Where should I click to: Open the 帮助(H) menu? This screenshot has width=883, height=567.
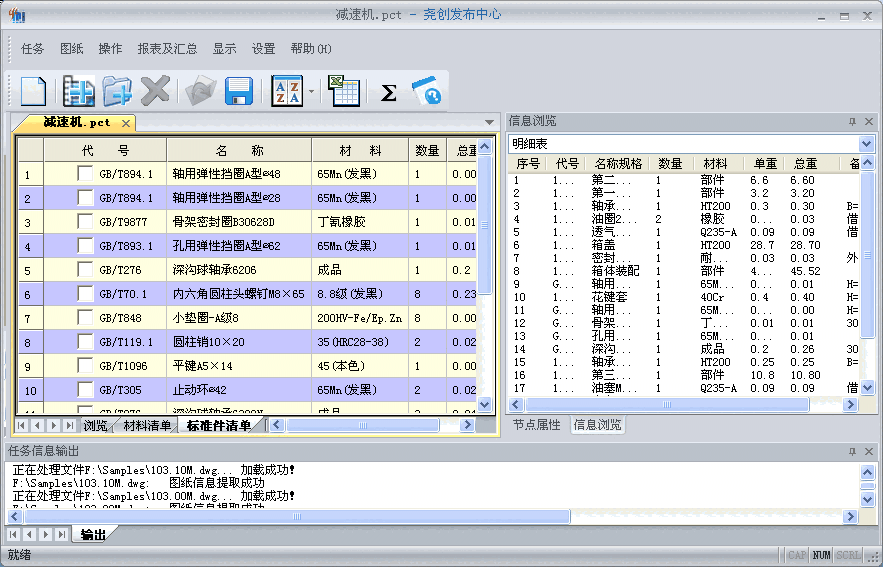(311, 49)
